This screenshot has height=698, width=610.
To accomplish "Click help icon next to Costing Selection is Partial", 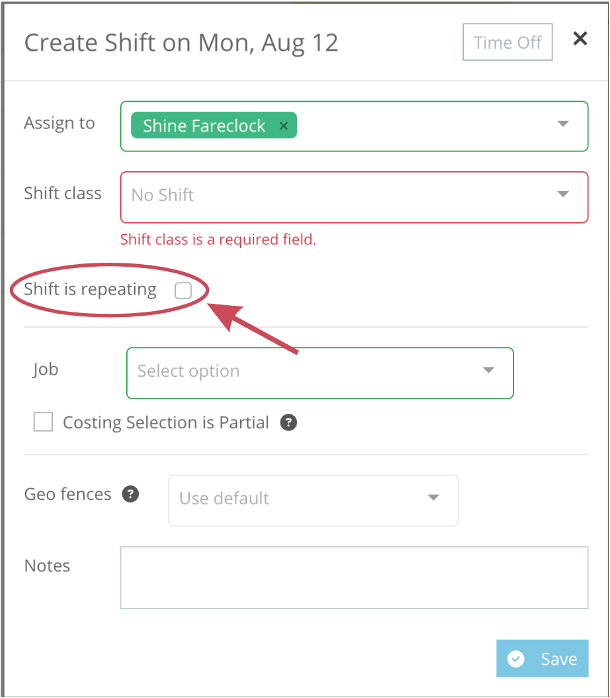I will click(289, 422).
